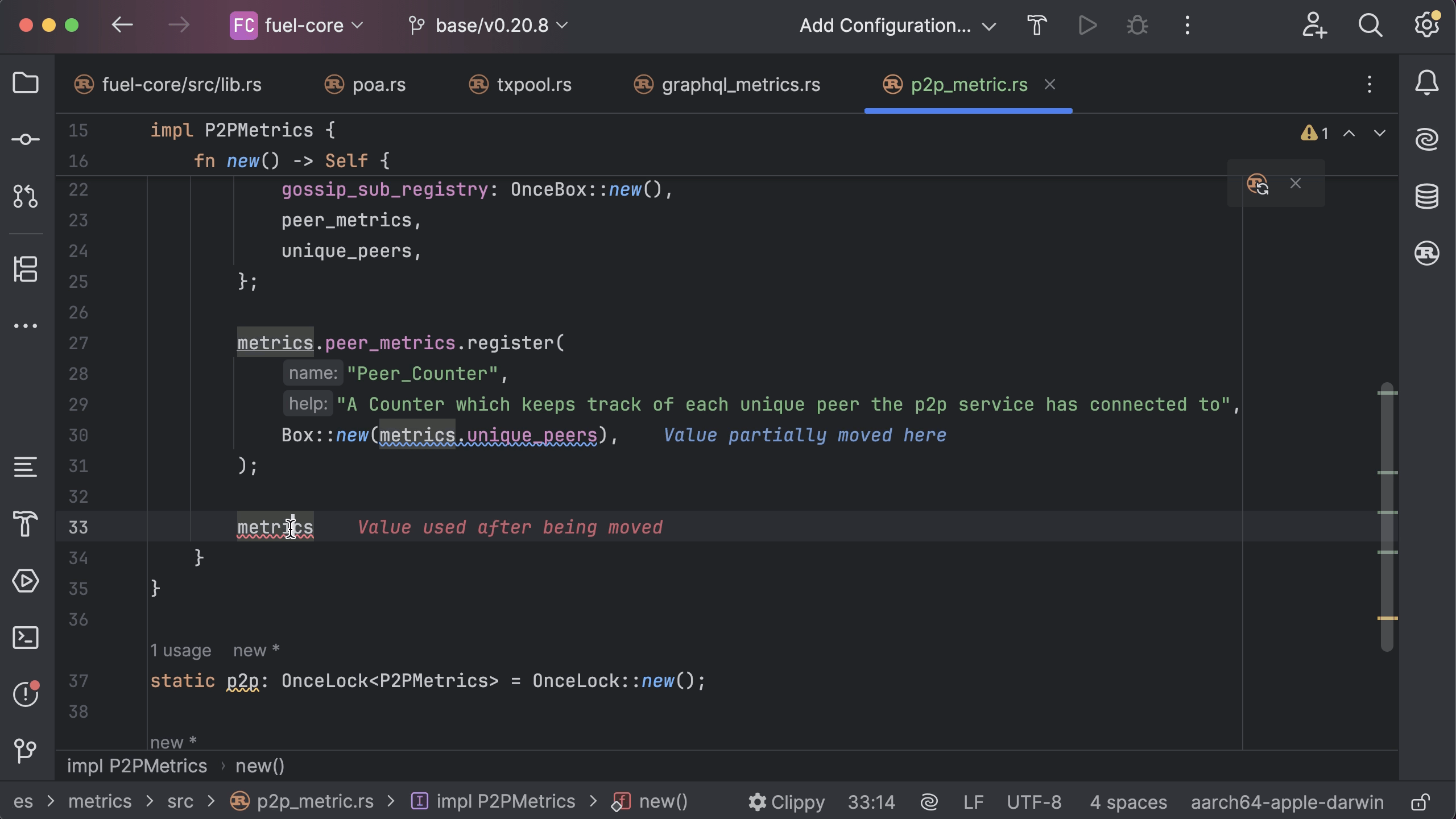
Task: Open the Structure tool window
Action: [x=26, y=269]
